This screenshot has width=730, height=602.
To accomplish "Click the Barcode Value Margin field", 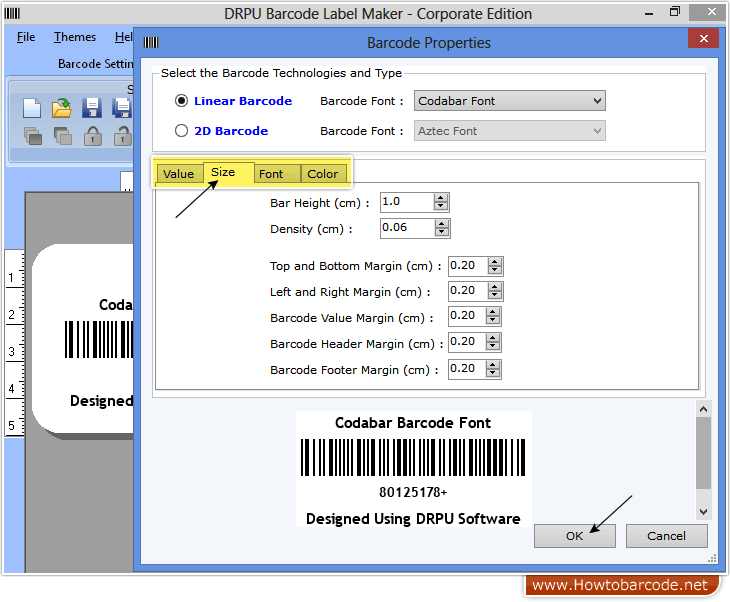I will 467,316.
